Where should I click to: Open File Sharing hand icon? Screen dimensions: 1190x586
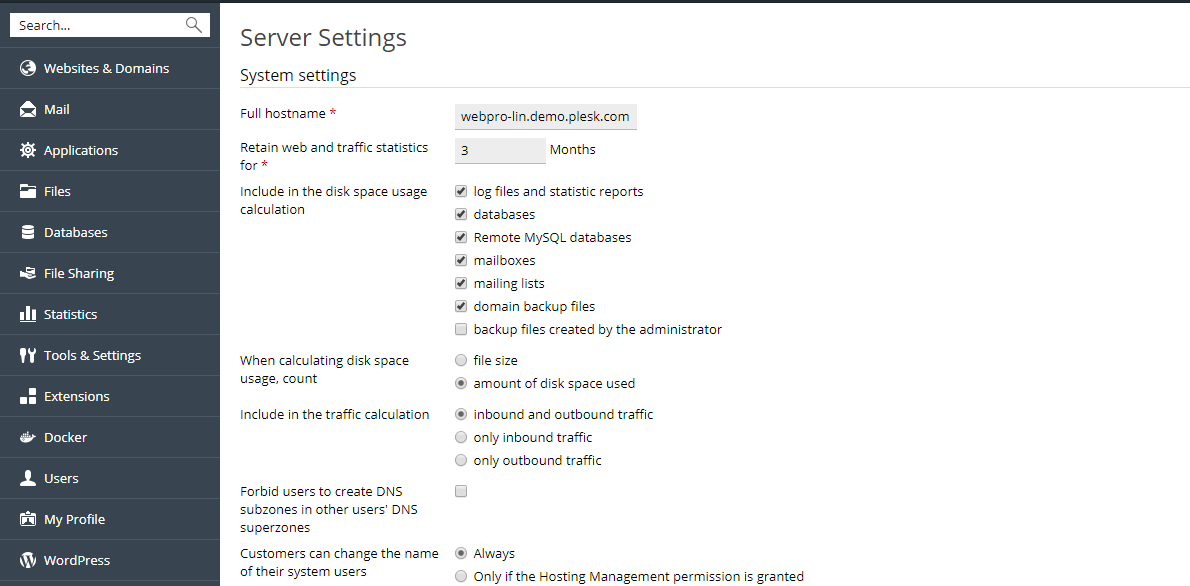click(x=28, y=273)
